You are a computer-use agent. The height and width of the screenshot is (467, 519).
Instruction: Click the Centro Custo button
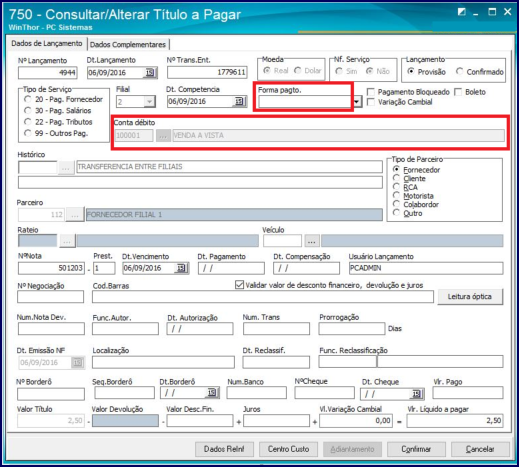click(x=288, y=449)
